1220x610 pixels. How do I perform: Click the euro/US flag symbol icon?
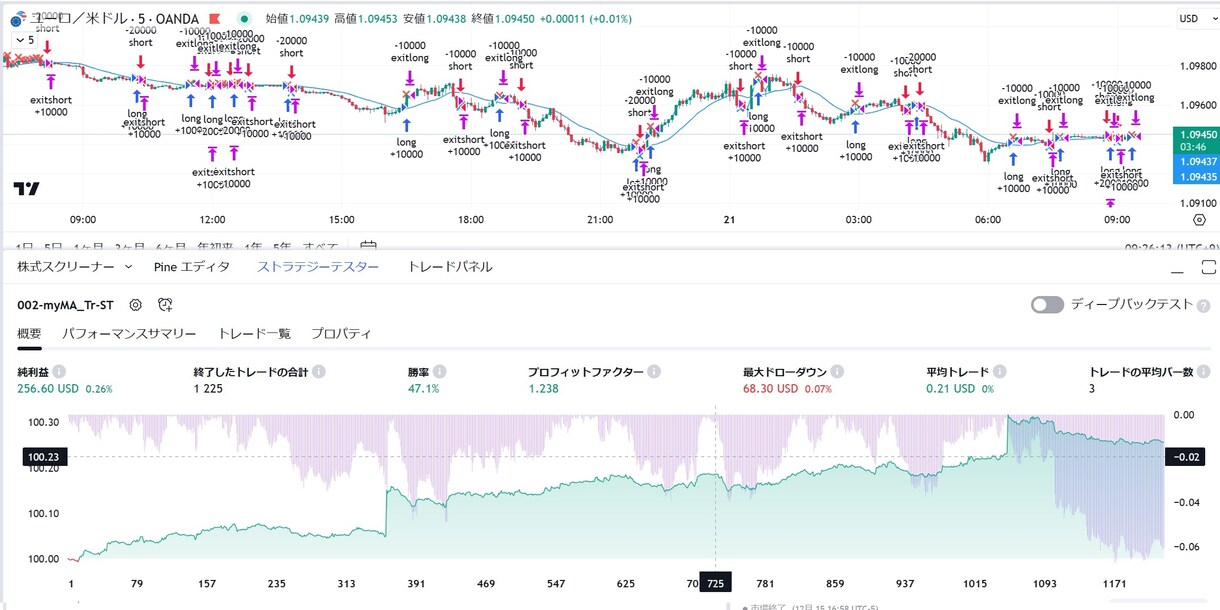[x=16, y=18]
